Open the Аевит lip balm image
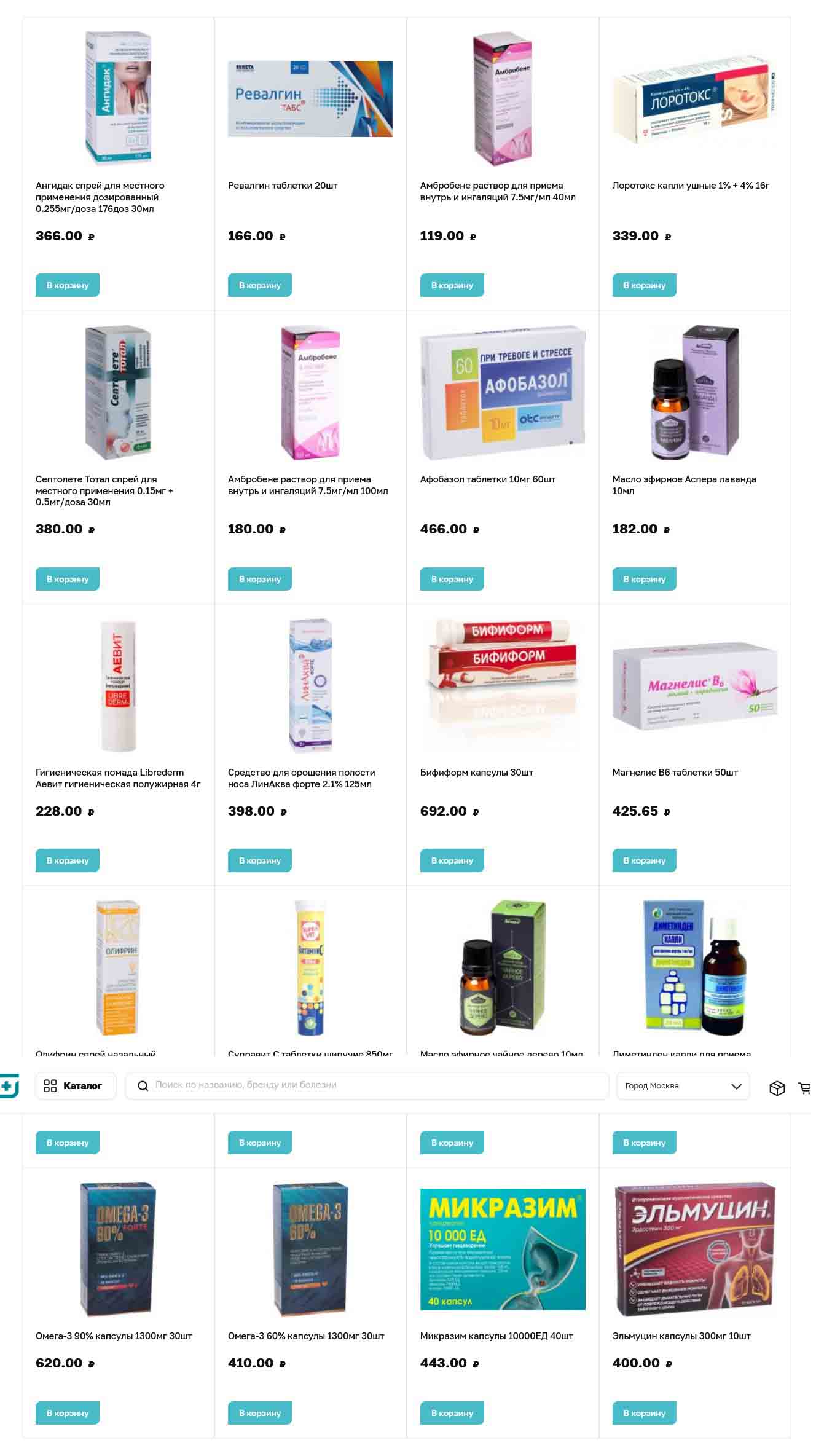Screen dimensions: 816x1456 (x=118, y=686)
